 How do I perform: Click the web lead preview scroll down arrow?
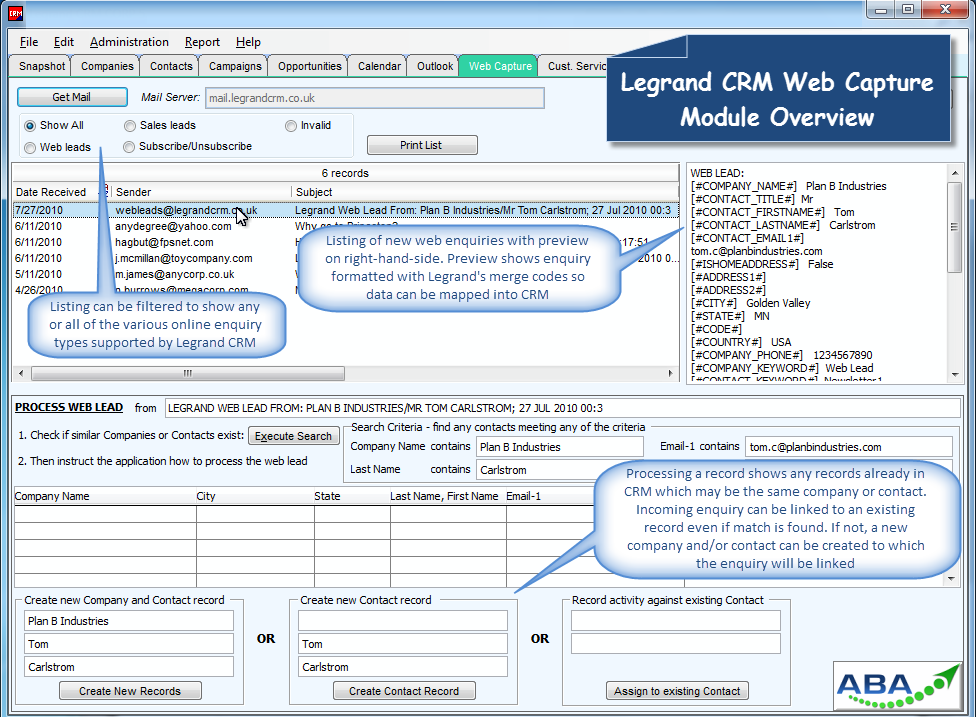pyautogui.click(x=954, y=374)
